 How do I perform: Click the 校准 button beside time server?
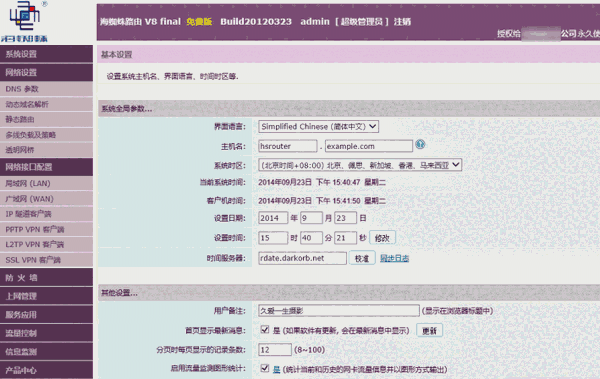click(362, 258)
